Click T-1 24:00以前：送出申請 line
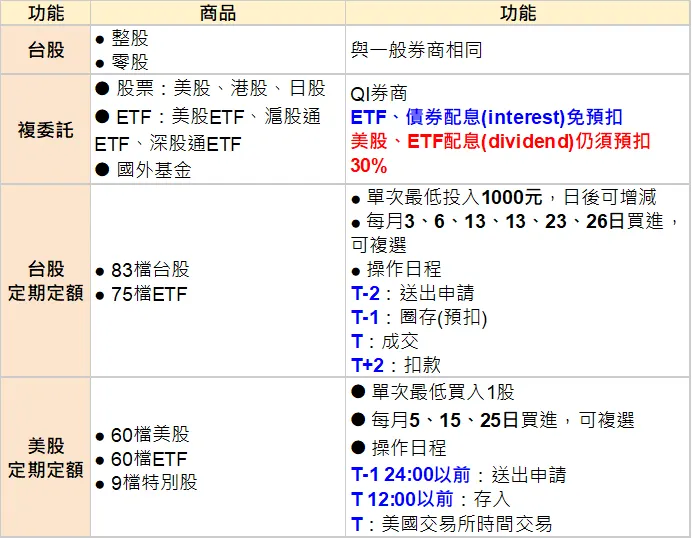This screenshot has width=692, height=539. (x=459, y=475)
